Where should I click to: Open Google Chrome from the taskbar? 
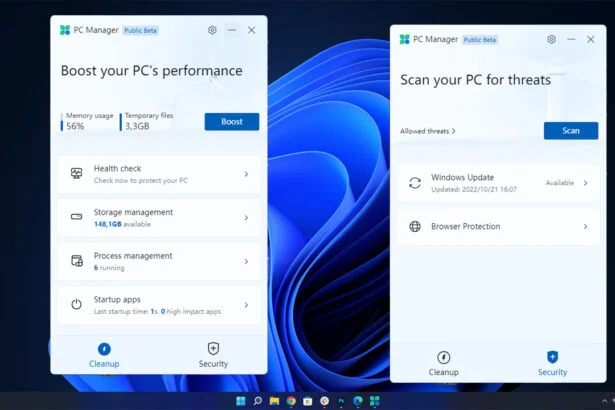(291, 401)
